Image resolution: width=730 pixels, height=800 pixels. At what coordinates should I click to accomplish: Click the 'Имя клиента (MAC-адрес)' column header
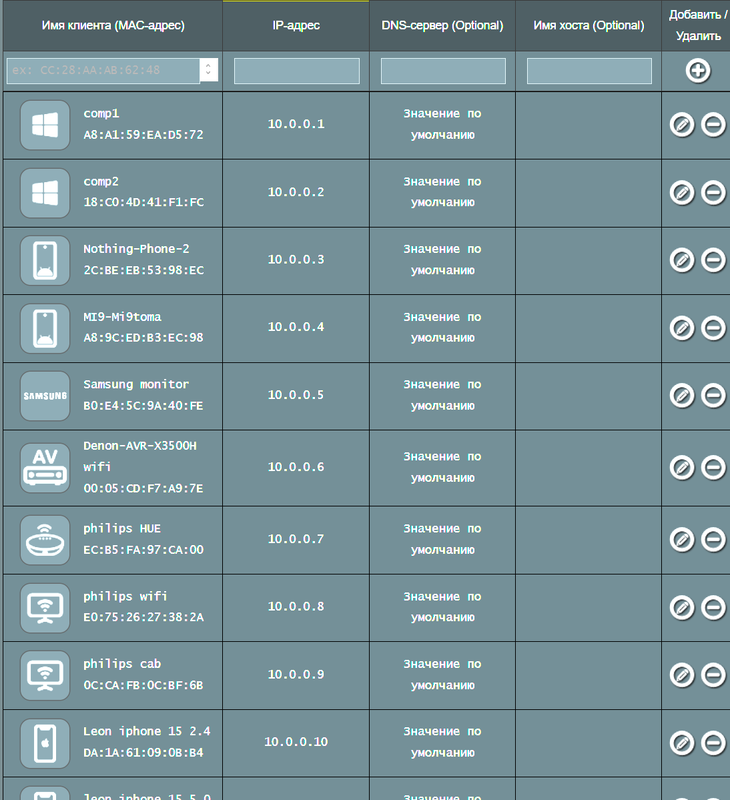[113, 26]
